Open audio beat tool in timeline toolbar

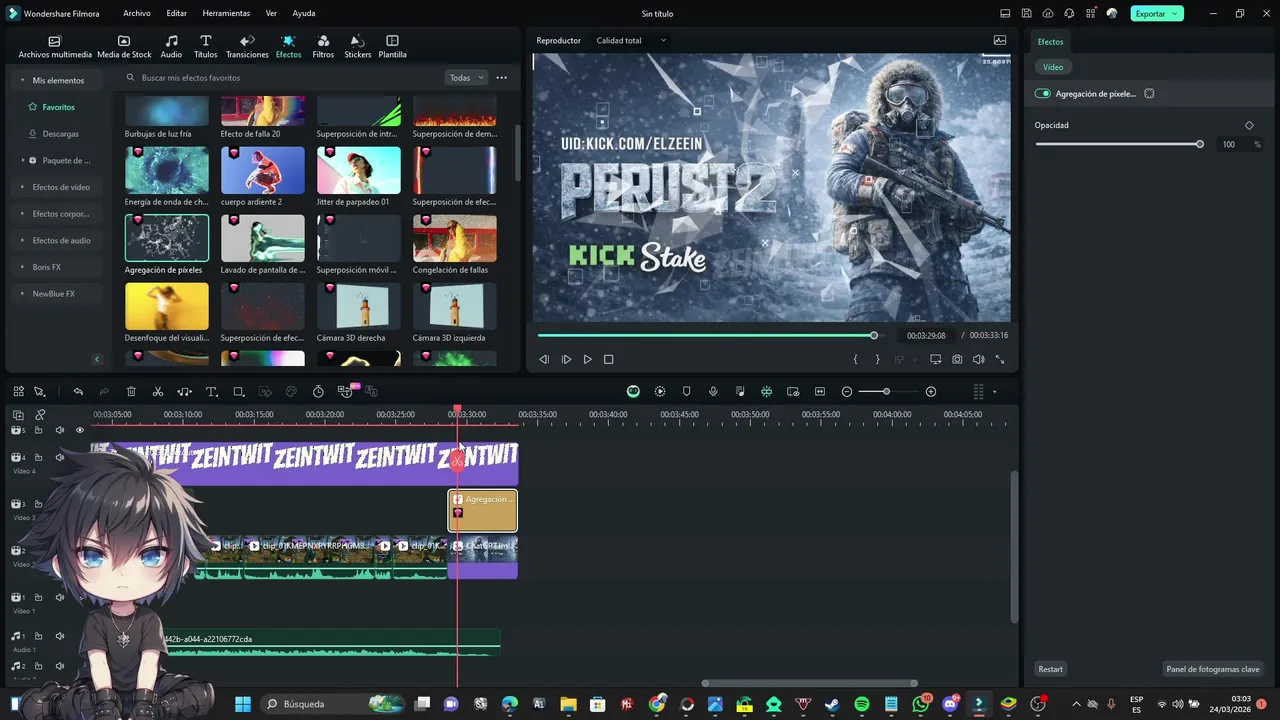[185, 392]
